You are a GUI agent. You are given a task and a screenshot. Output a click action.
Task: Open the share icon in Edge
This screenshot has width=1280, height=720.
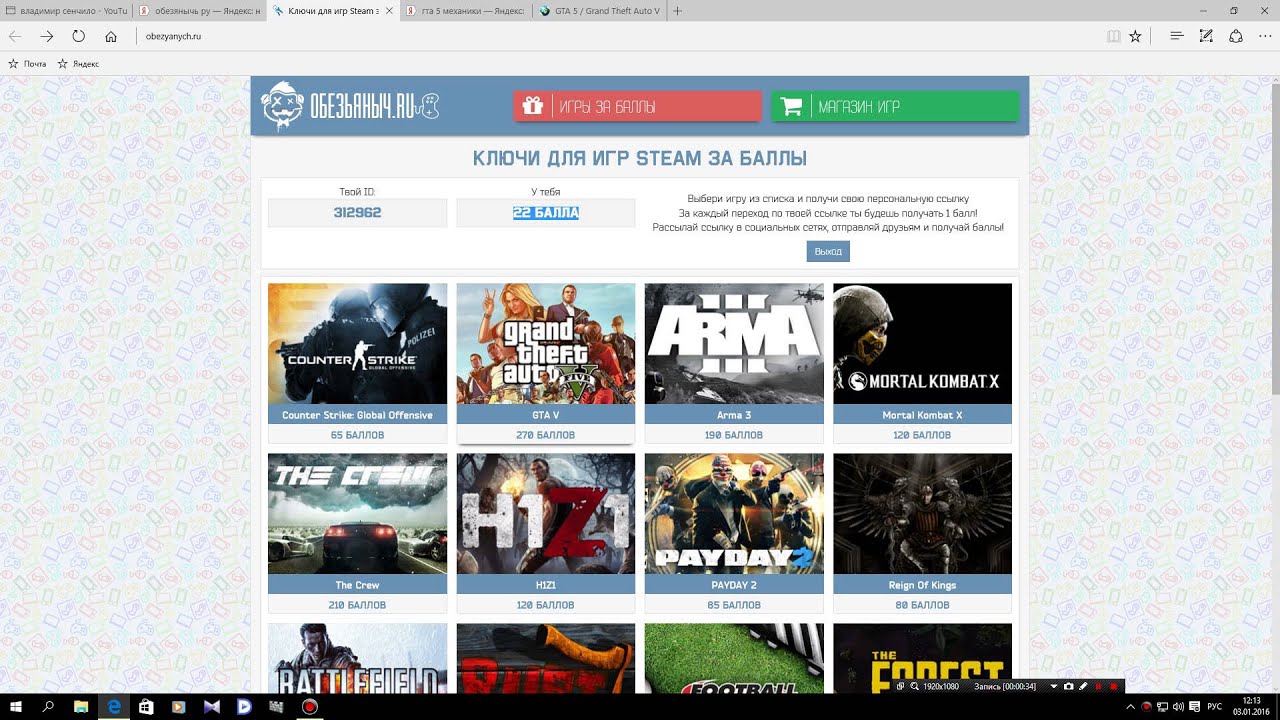coord(1236,36)
